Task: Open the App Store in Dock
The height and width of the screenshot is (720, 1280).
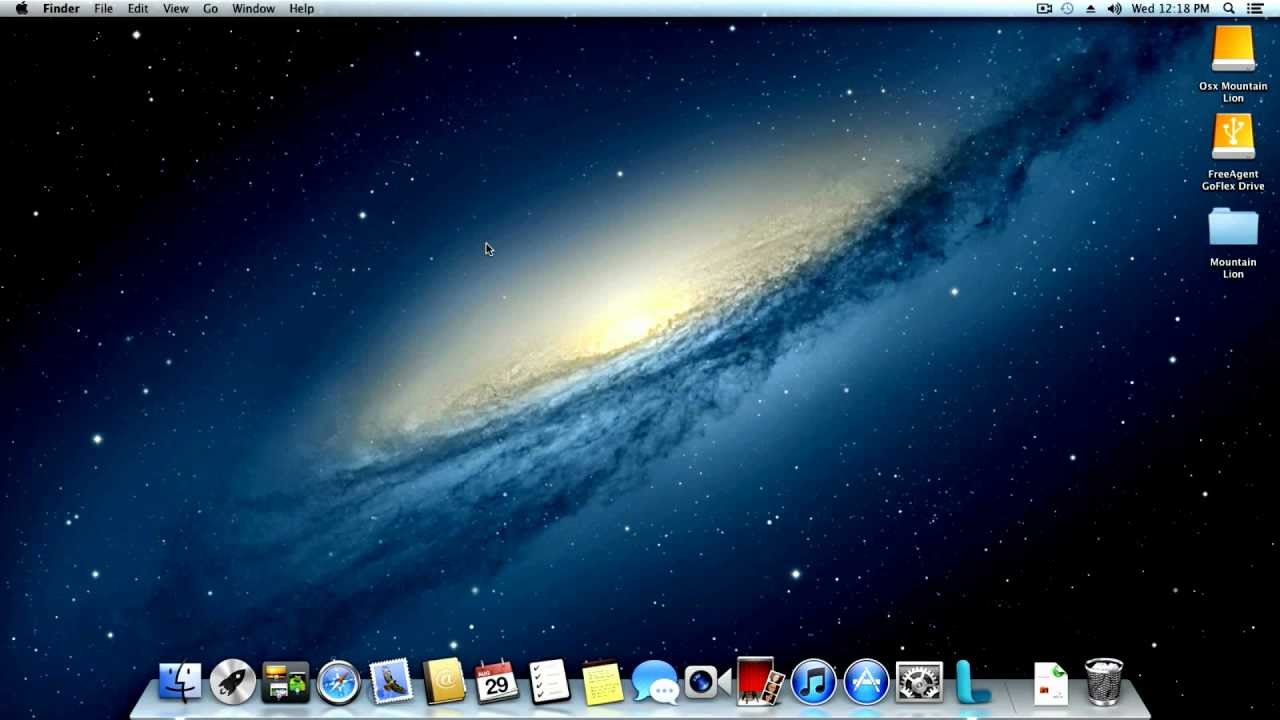Action: (x=866, y=683)
